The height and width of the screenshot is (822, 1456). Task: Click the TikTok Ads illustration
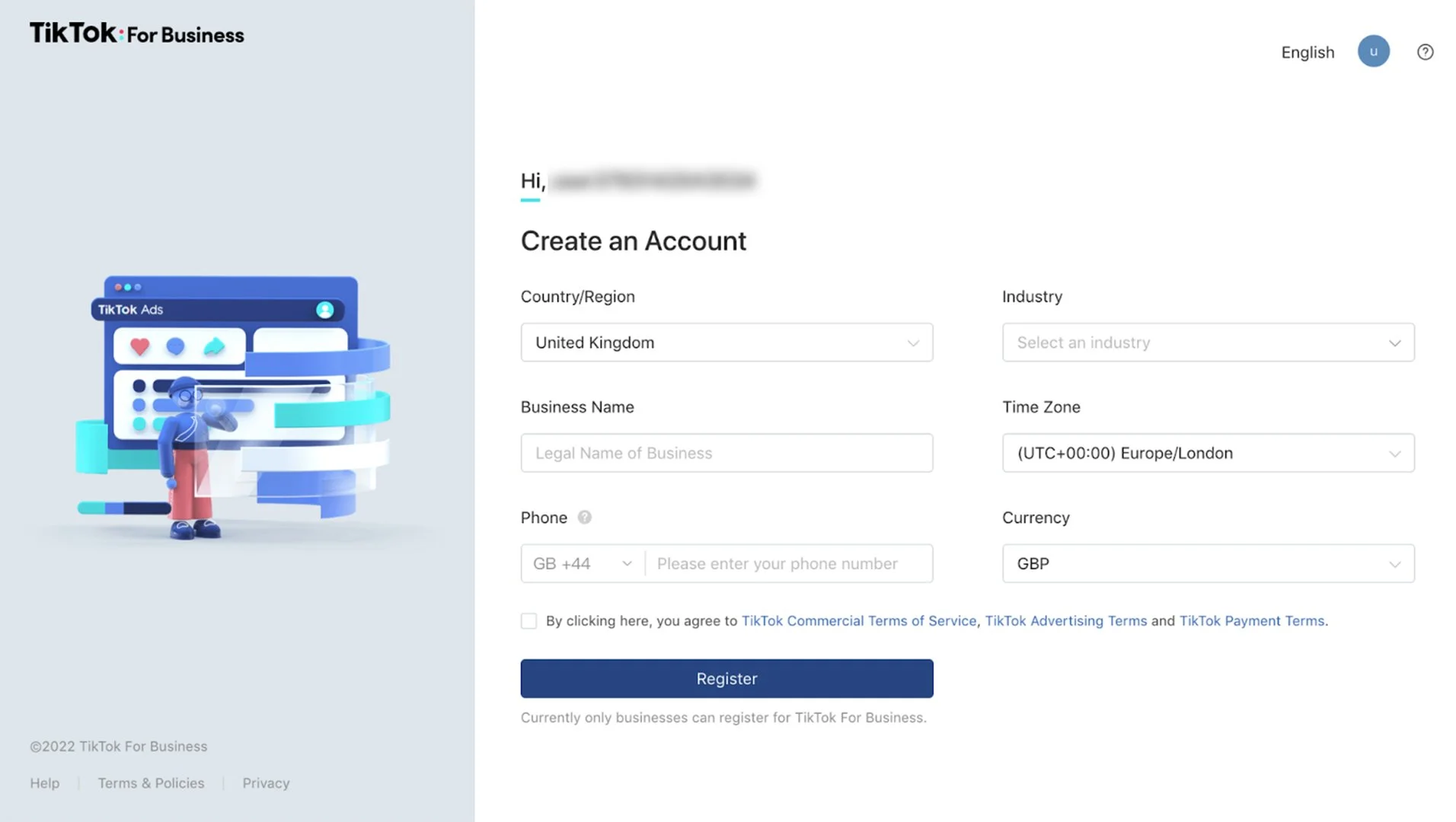233,408
